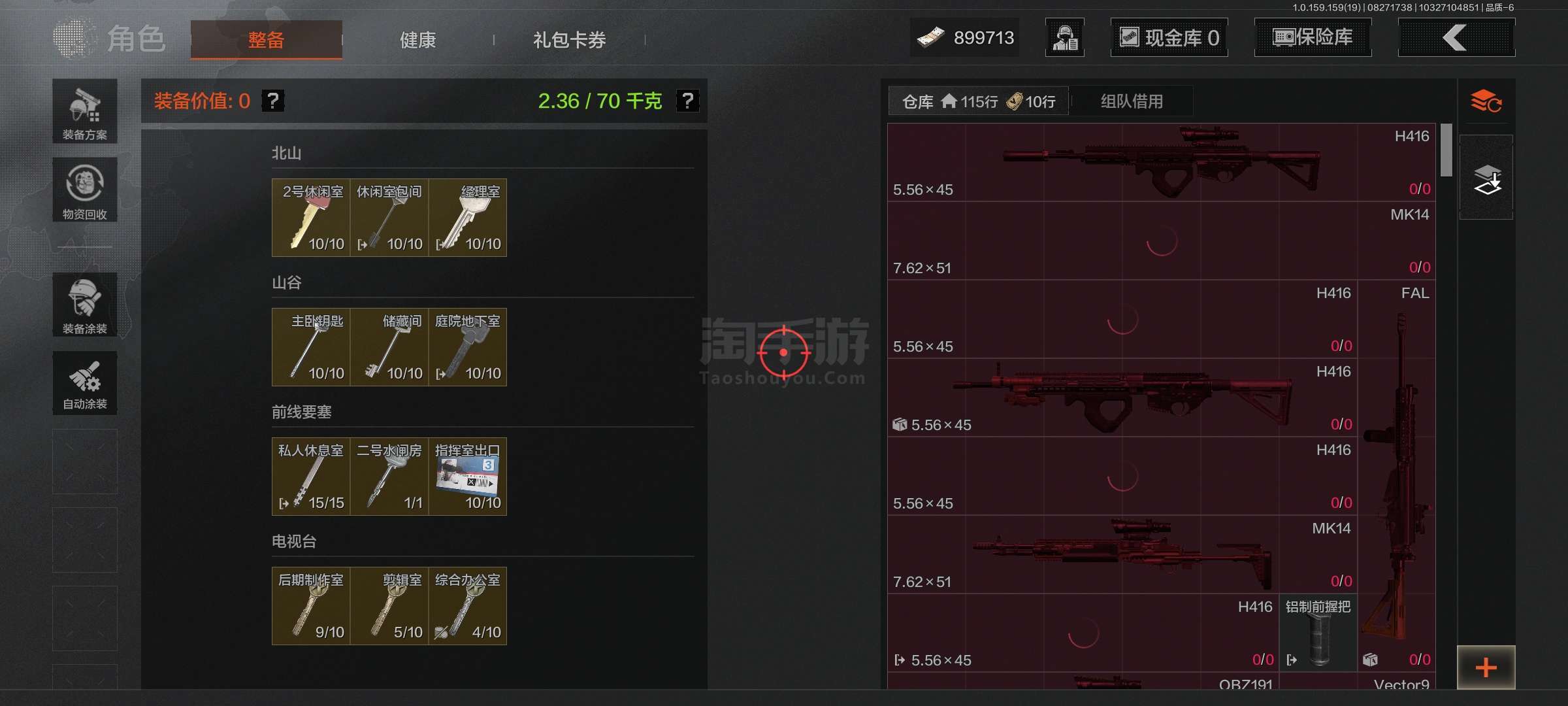Open 物资回收 recycling icon

(85, 190)
